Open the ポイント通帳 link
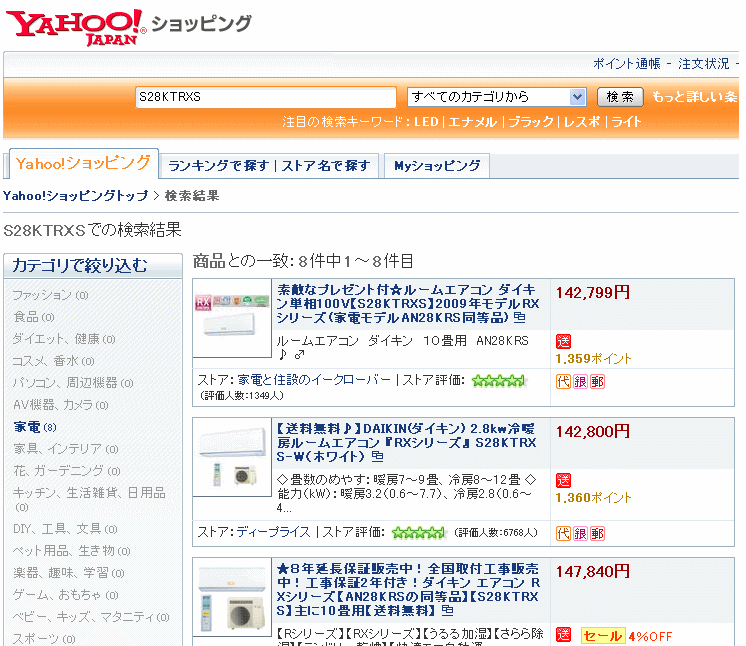 [627, 64]
